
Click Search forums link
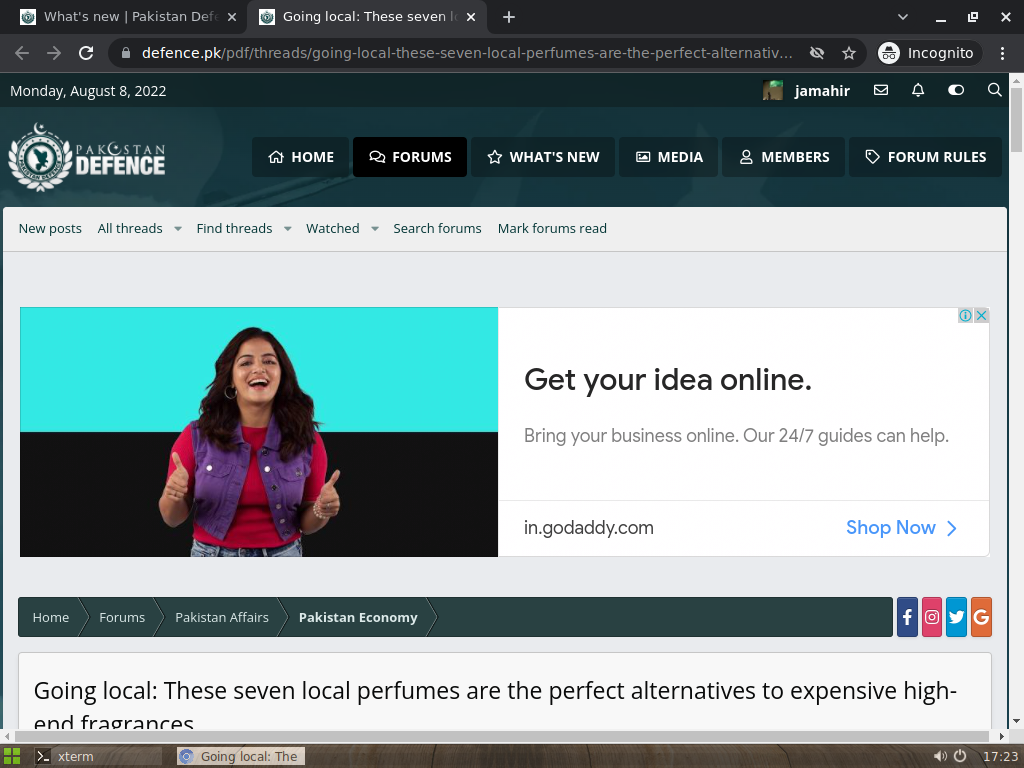pyautogui.click(x=438, y=229)
